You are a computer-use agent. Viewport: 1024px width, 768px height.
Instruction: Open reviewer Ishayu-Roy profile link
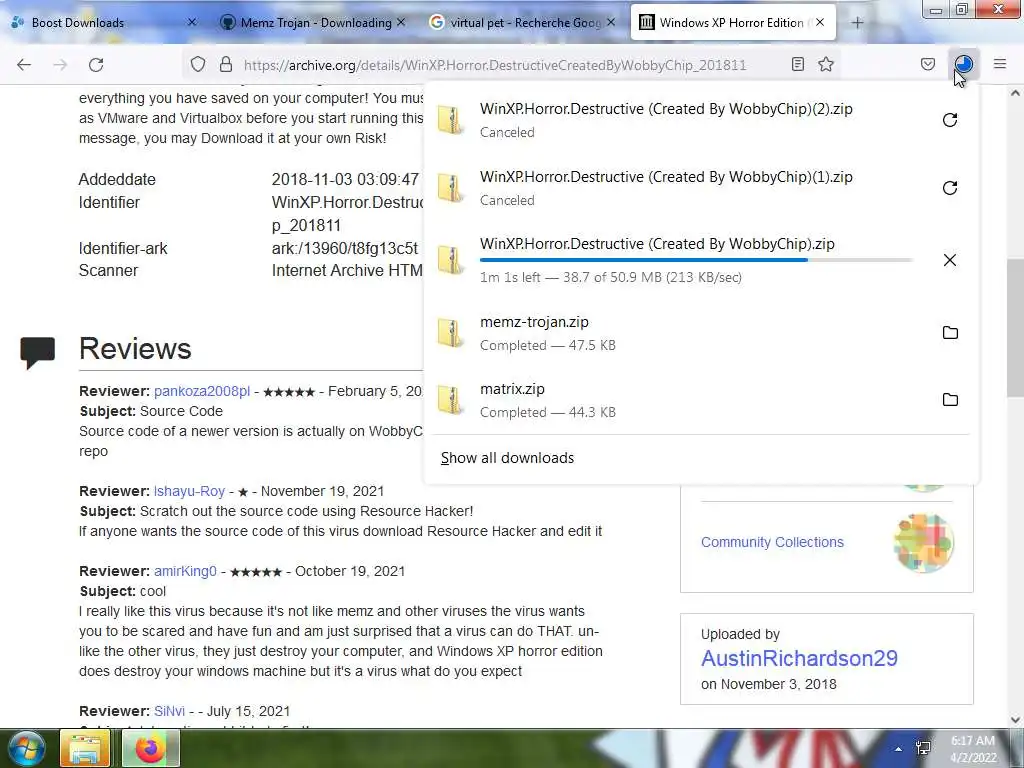point(189,491)
